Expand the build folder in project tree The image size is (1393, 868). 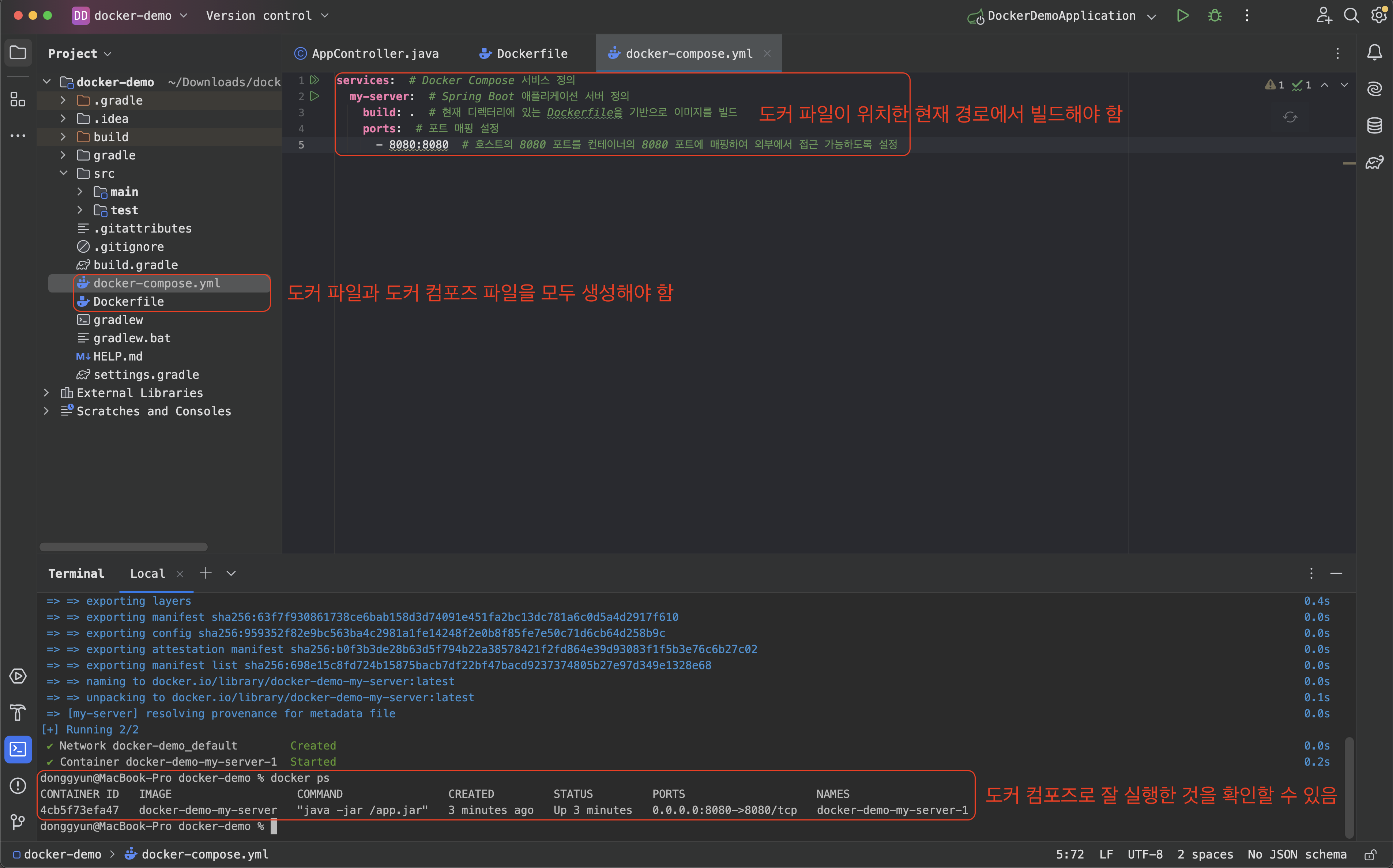[63, 137]
